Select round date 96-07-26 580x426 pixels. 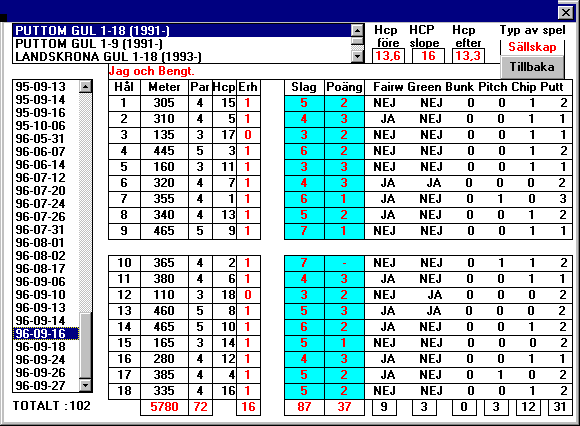[x=46, y=216]
